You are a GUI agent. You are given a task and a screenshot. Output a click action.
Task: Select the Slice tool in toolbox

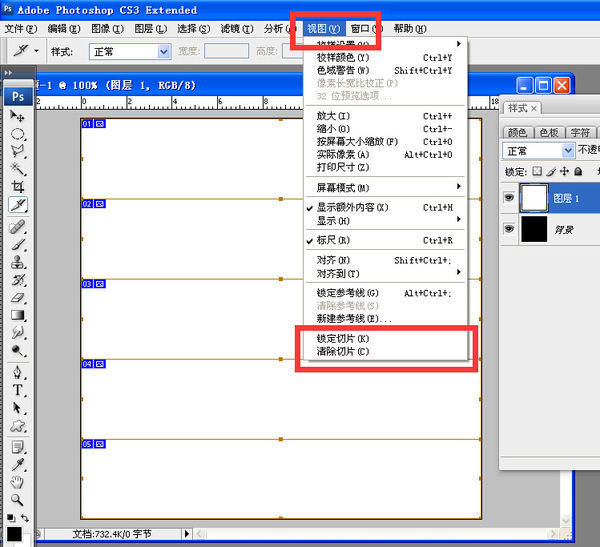[18, 205]
